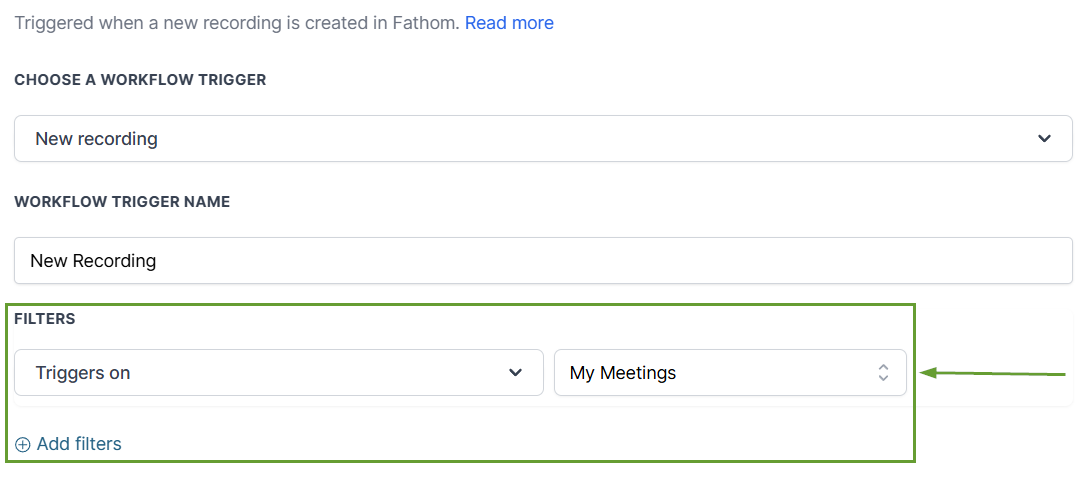Open the My Meetings selector

730,373
